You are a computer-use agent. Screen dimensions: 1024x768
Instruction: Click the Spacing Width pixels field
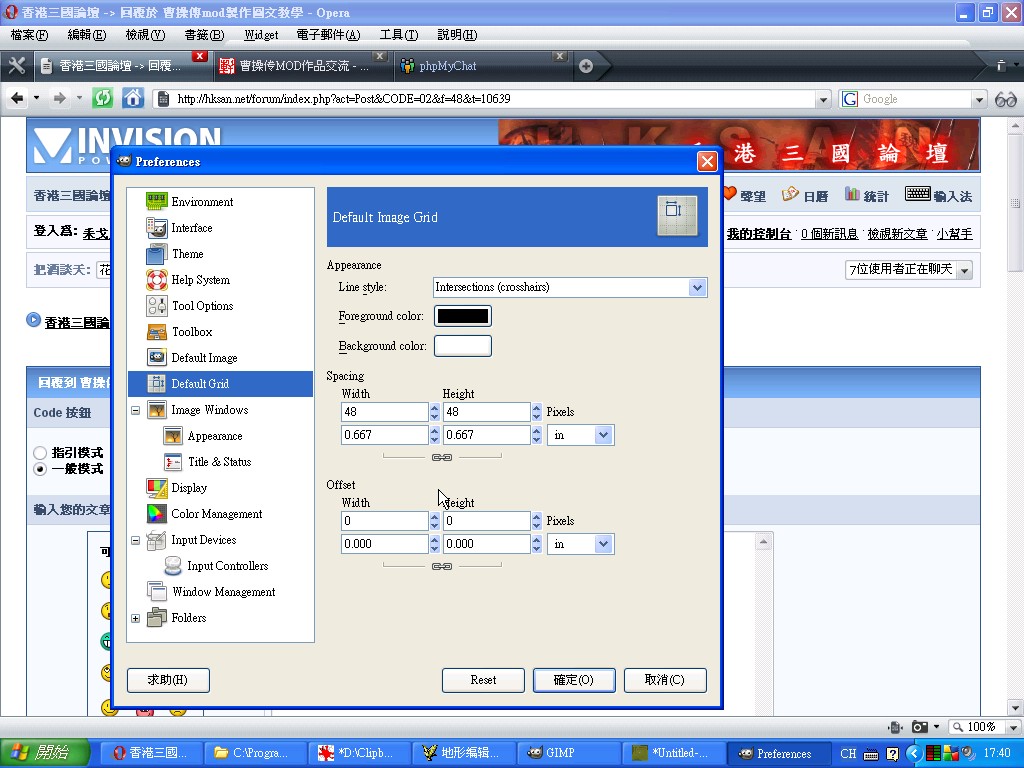384,412
